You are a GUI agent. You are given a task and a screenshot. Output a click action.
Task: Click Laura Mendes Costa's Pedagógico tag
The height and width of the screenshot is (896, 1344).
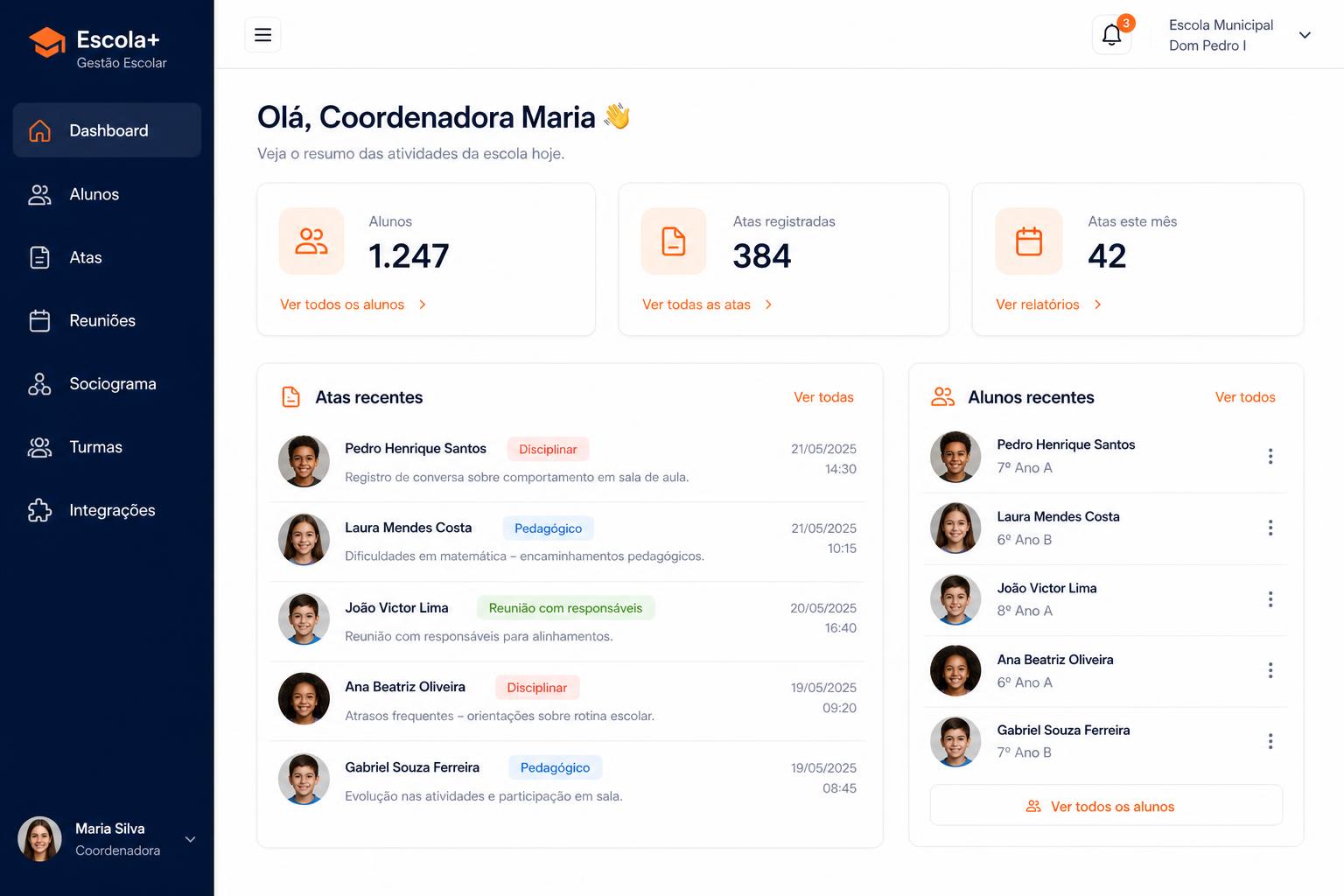pyautogui.click(x=549, y=528)
